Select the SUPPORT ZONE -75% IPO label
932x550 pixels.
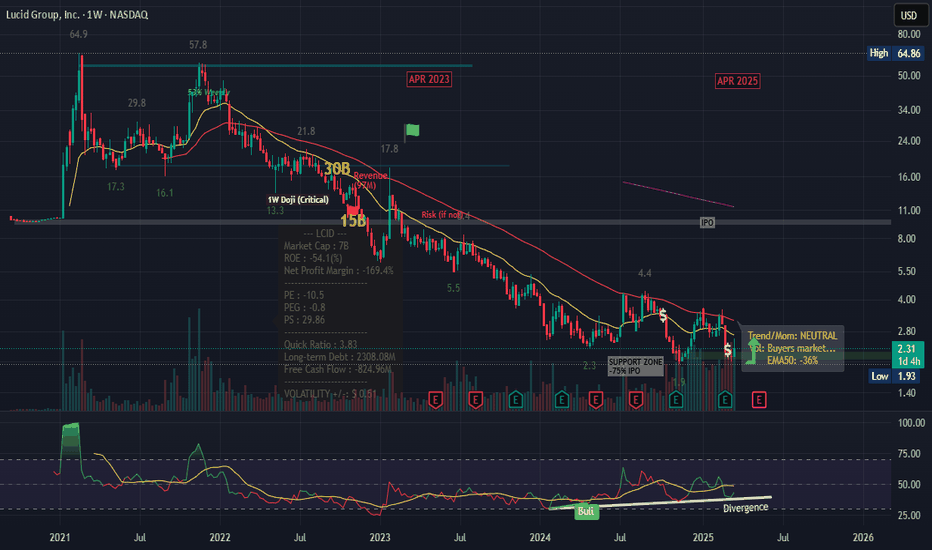click(635, 366)
